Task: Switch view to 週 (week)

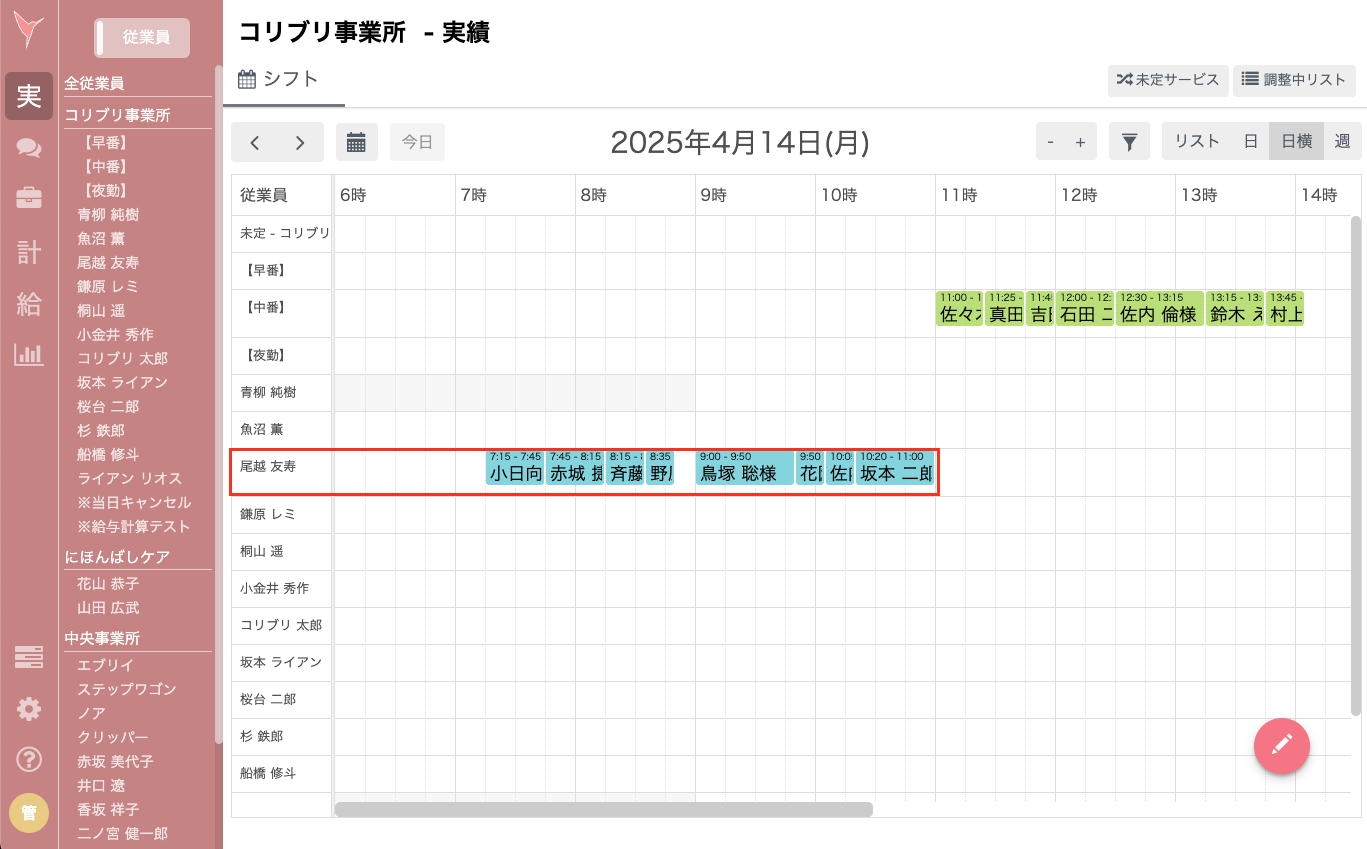Action: pos(1342,141)
